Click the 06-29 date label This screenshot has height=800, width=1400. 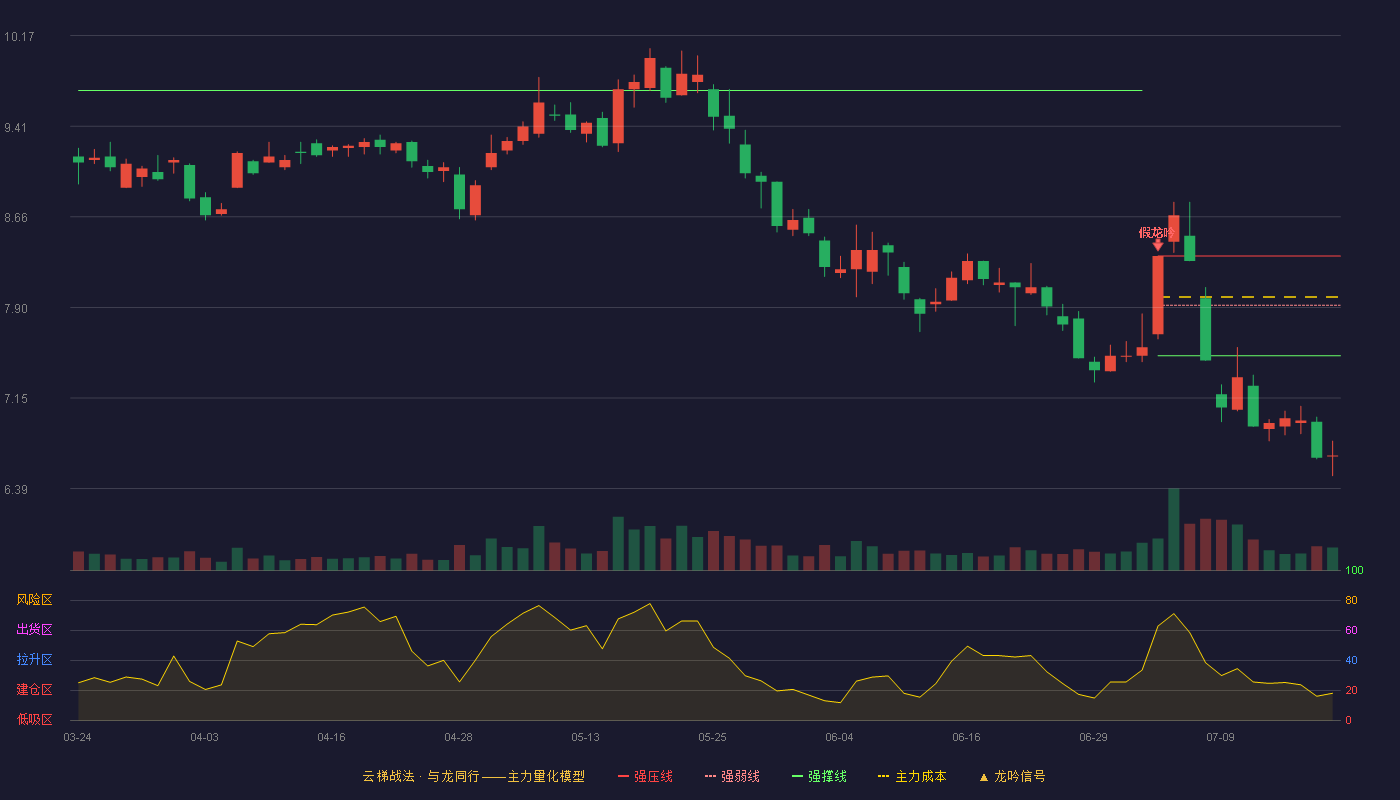pyautogui.click(x=1093, y=737)
